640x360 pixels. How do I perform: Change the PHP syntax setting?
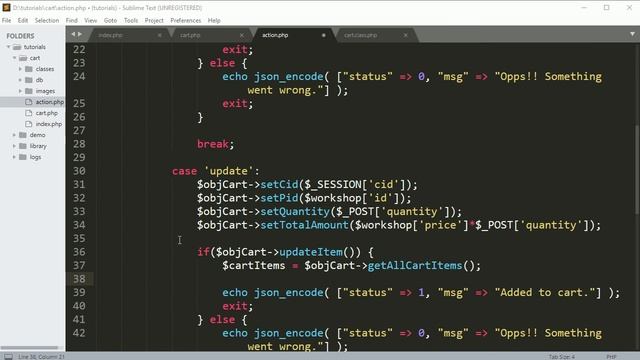point(611,357)
